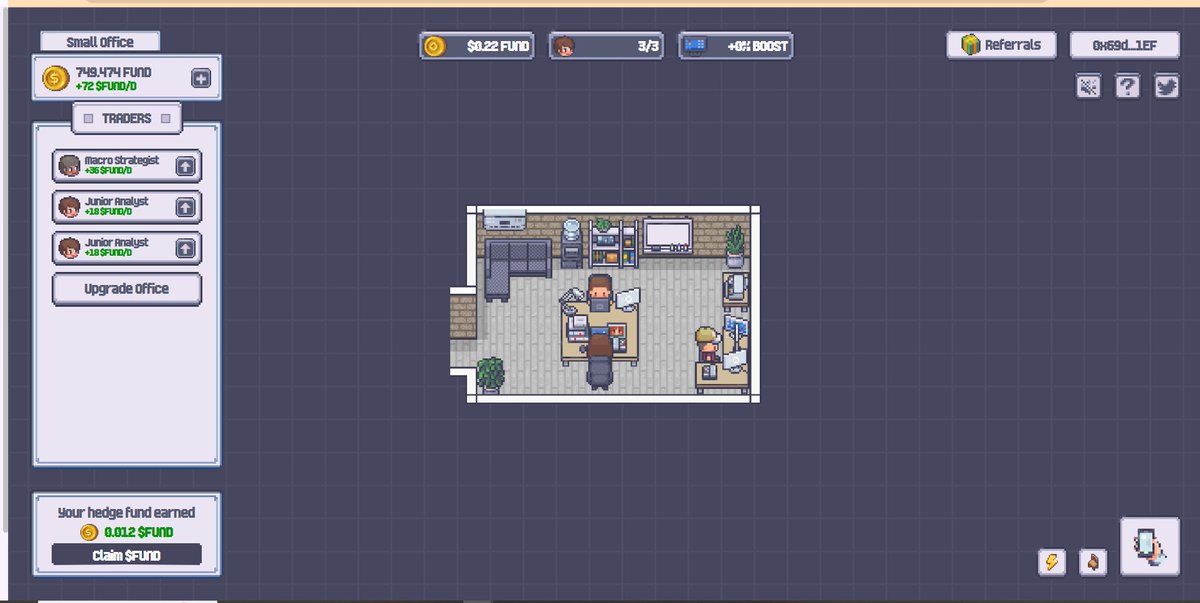Viewport: 1200px width, 603px height.
Task: Select the Small Office label tab
Action: [100, 42]
